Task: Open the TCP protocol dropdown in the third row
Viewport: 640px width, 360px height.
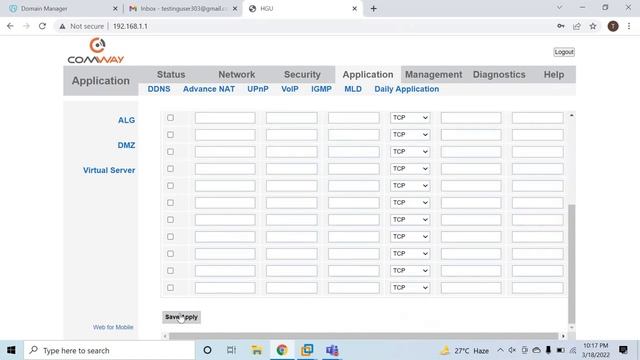Action: [410, 152]
